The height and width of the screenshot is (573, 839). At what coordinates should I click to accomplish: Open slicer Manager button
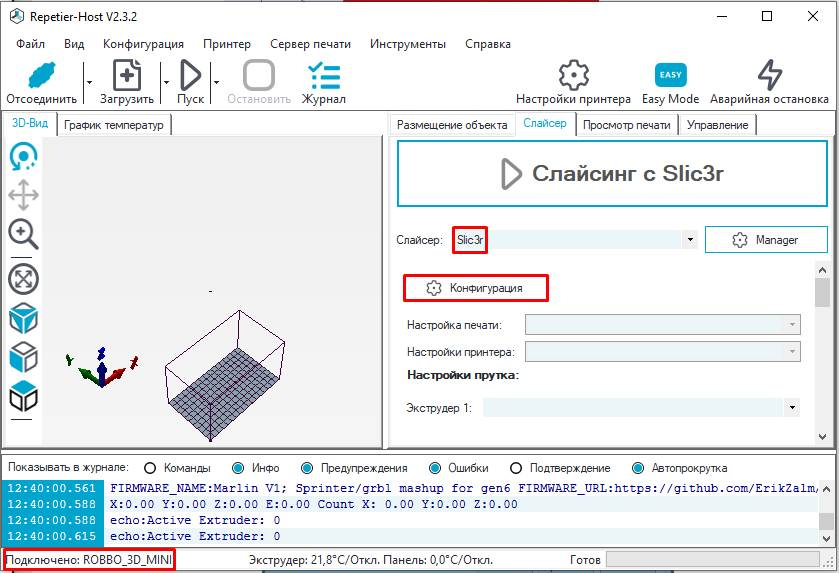(x=766, y=240)
